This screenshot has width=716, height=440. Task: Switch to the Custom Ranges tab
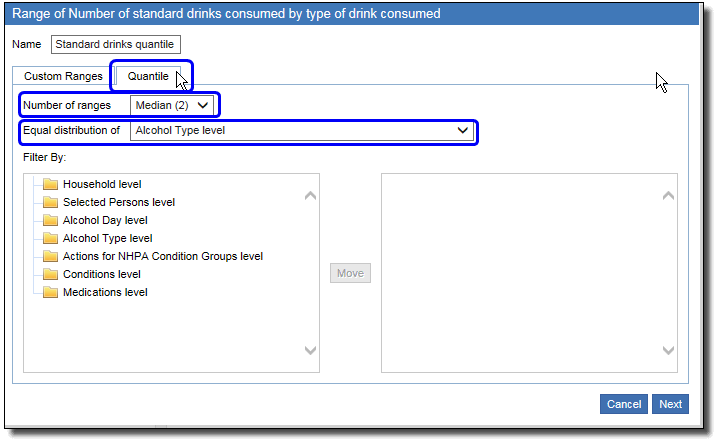(63, 77)
